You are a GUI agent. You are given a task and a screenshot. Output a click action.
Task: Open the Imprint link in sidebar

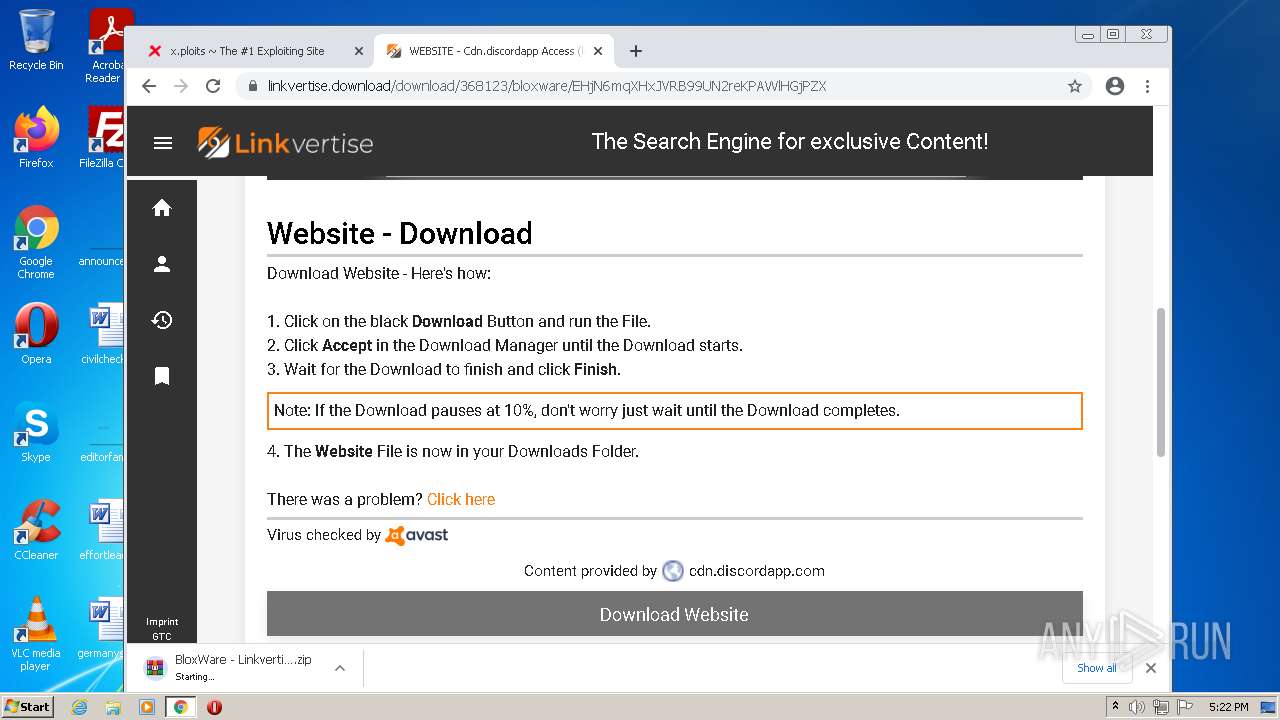[162, 622]
